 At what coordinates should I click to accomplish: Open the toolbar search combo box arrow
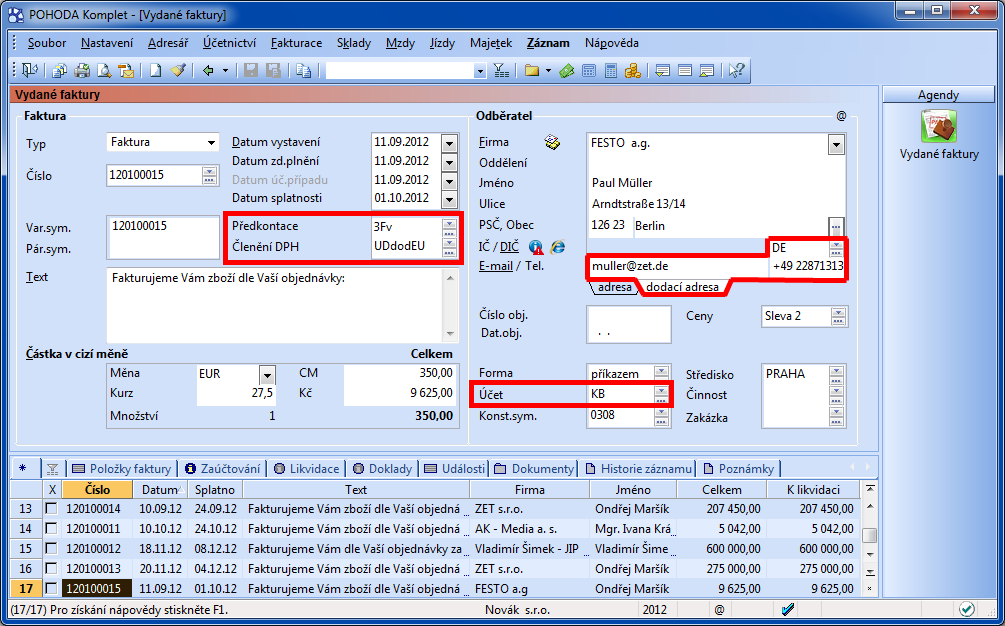[x=480, y=70]
